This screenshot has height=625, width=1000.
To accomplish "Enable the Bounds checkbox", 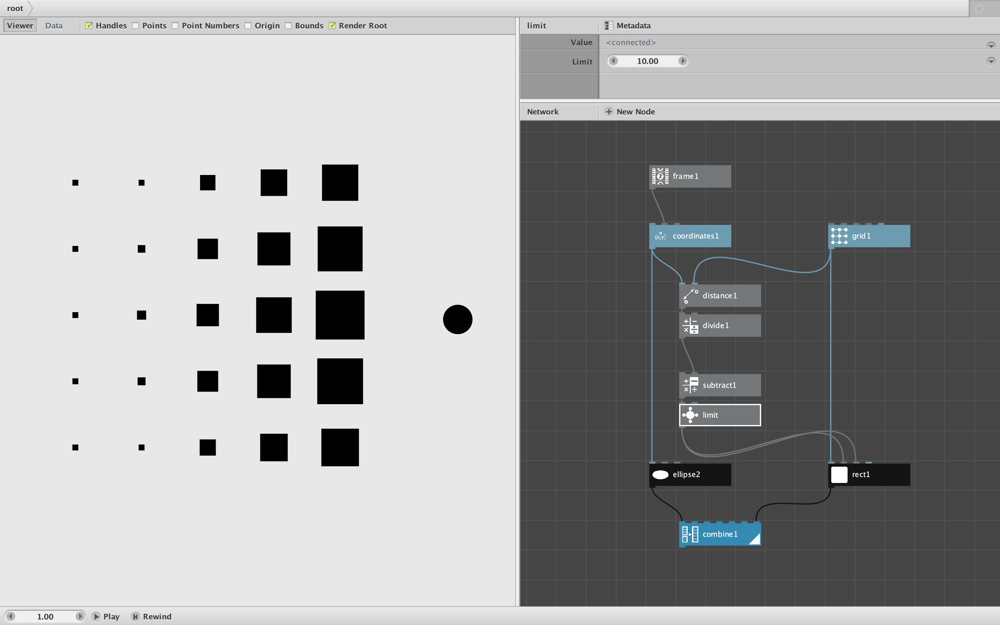I will 288,26.
